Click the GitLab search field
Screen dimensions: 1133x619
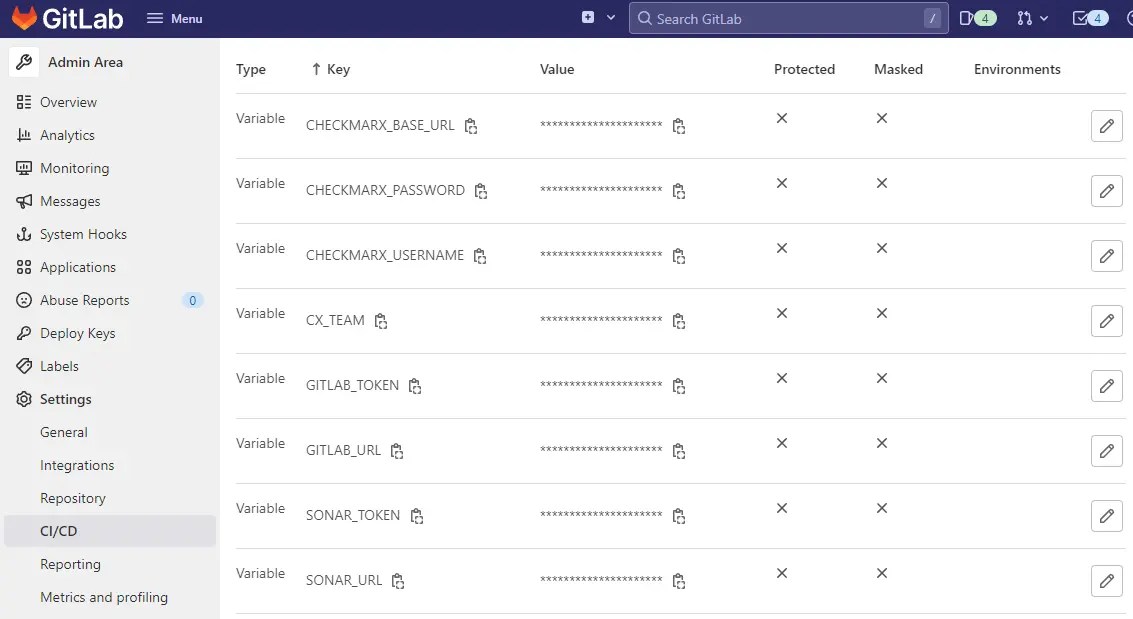pyautogui.click(x=788, y=17)
